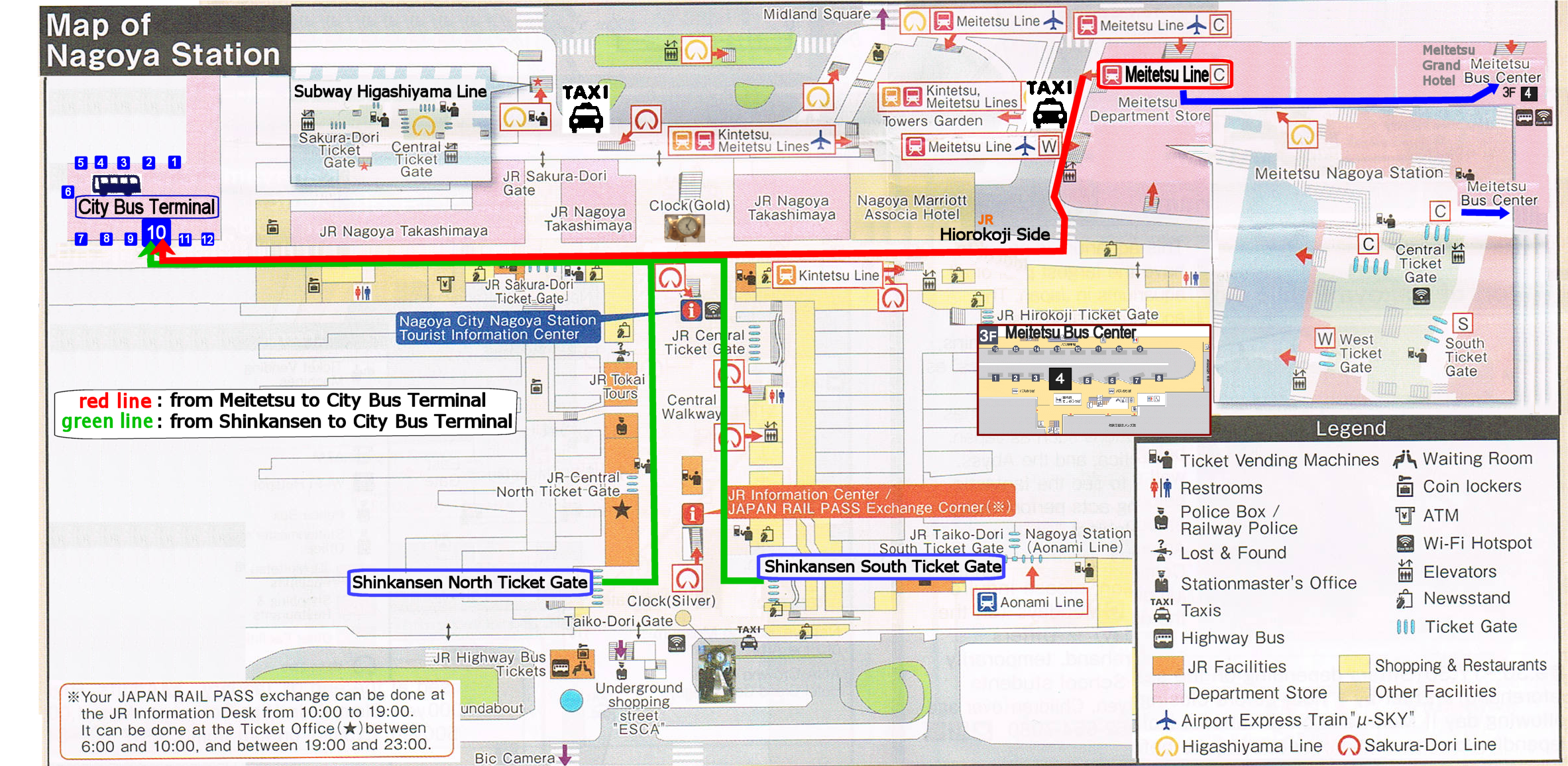Click the Sakura-Dori Line legend symbol

(x=1349, y=745)
